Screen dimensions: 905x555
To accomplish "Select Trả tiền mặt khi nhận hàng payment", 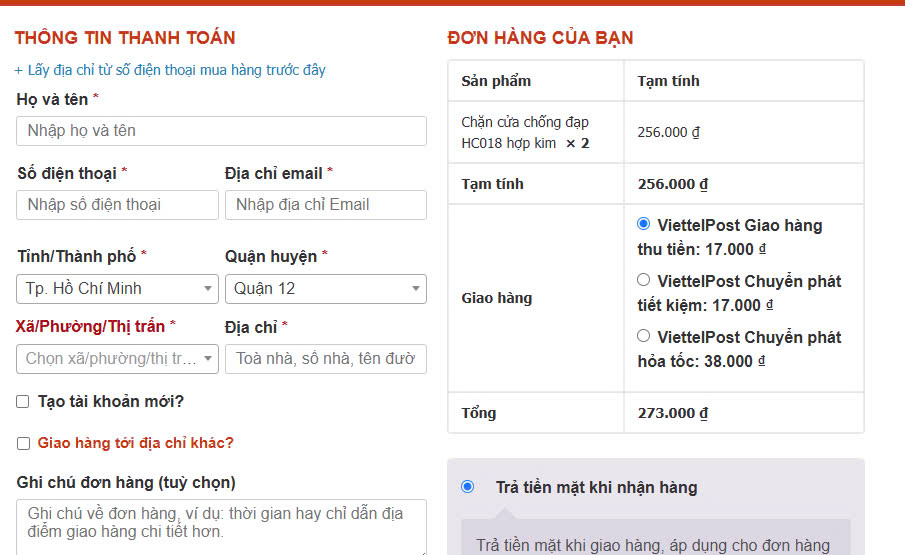I will 467,487.
